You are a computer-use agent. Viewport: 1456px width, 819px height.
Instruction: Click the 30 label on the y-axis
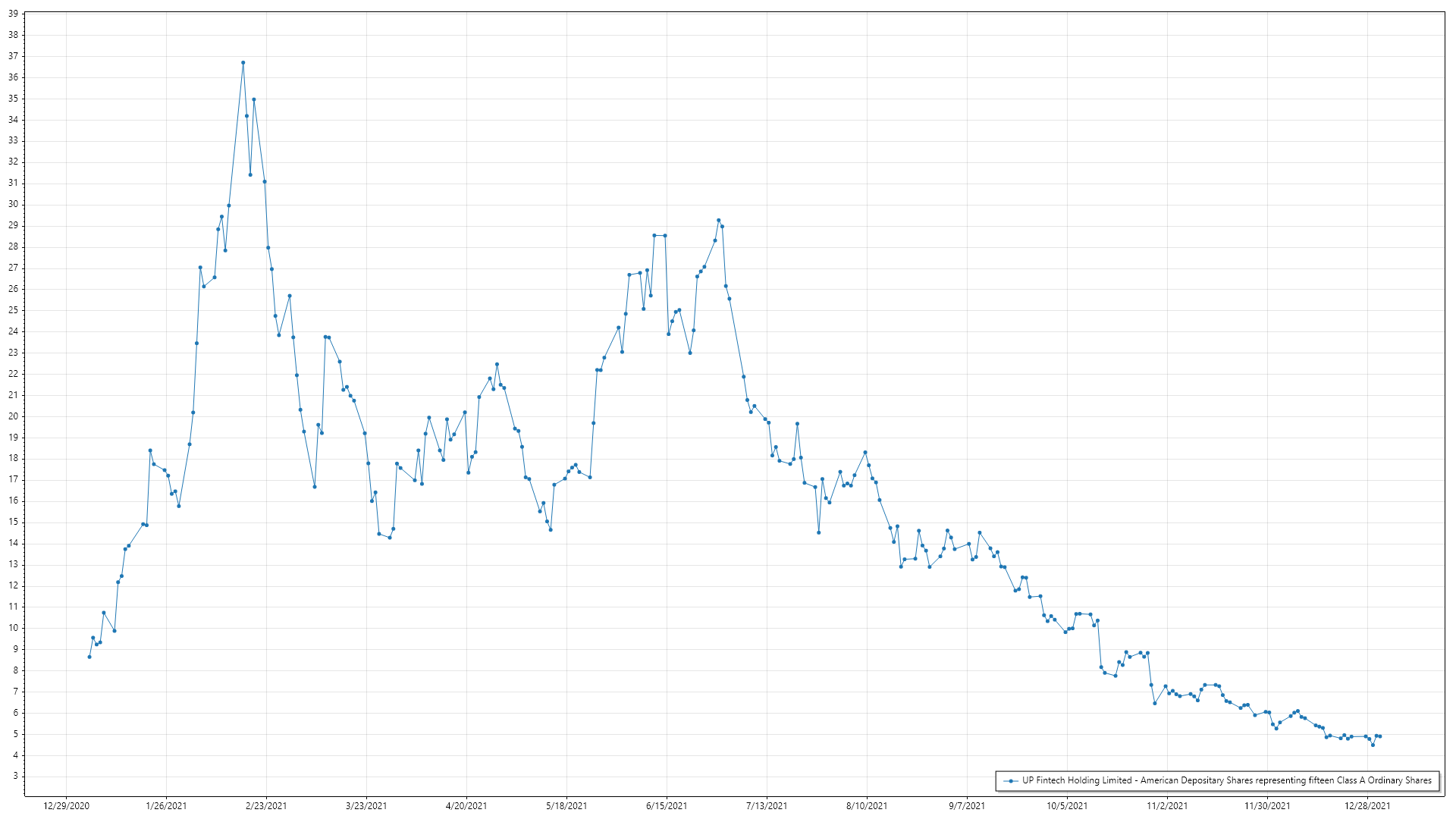pos(13,204)
